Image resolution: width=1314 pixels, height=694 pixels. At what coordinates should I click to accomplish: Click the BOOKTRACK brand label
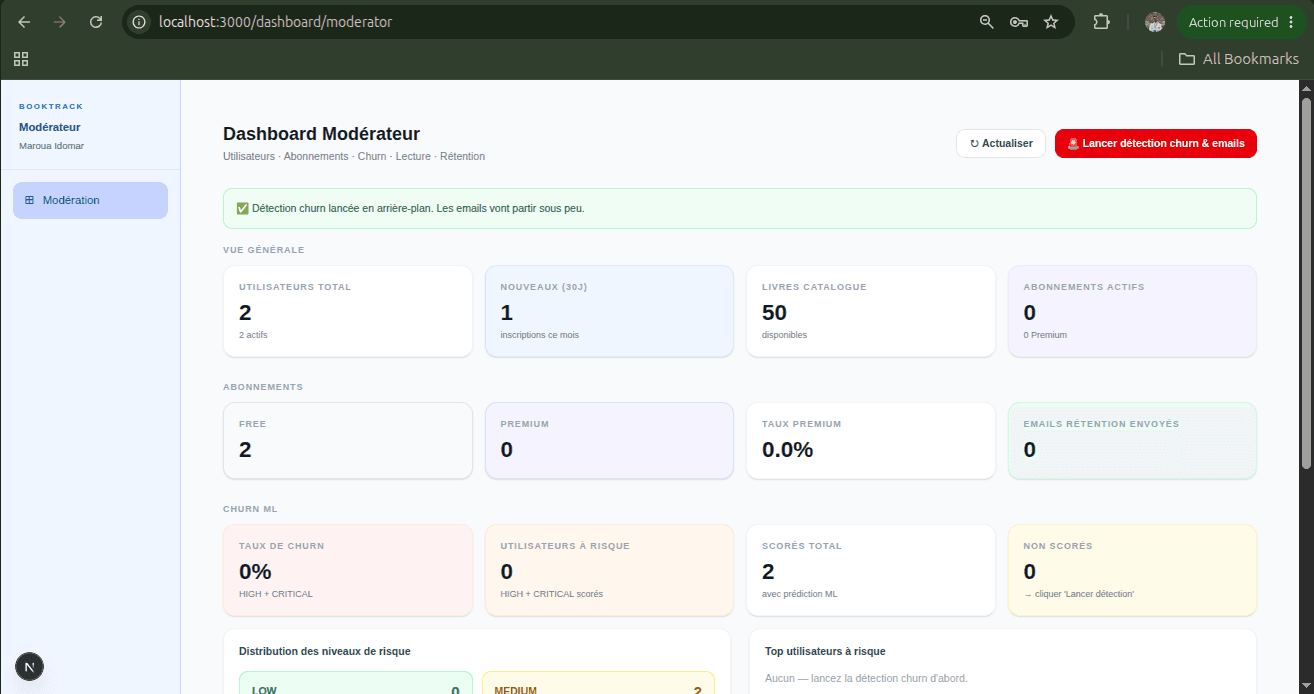51,106
